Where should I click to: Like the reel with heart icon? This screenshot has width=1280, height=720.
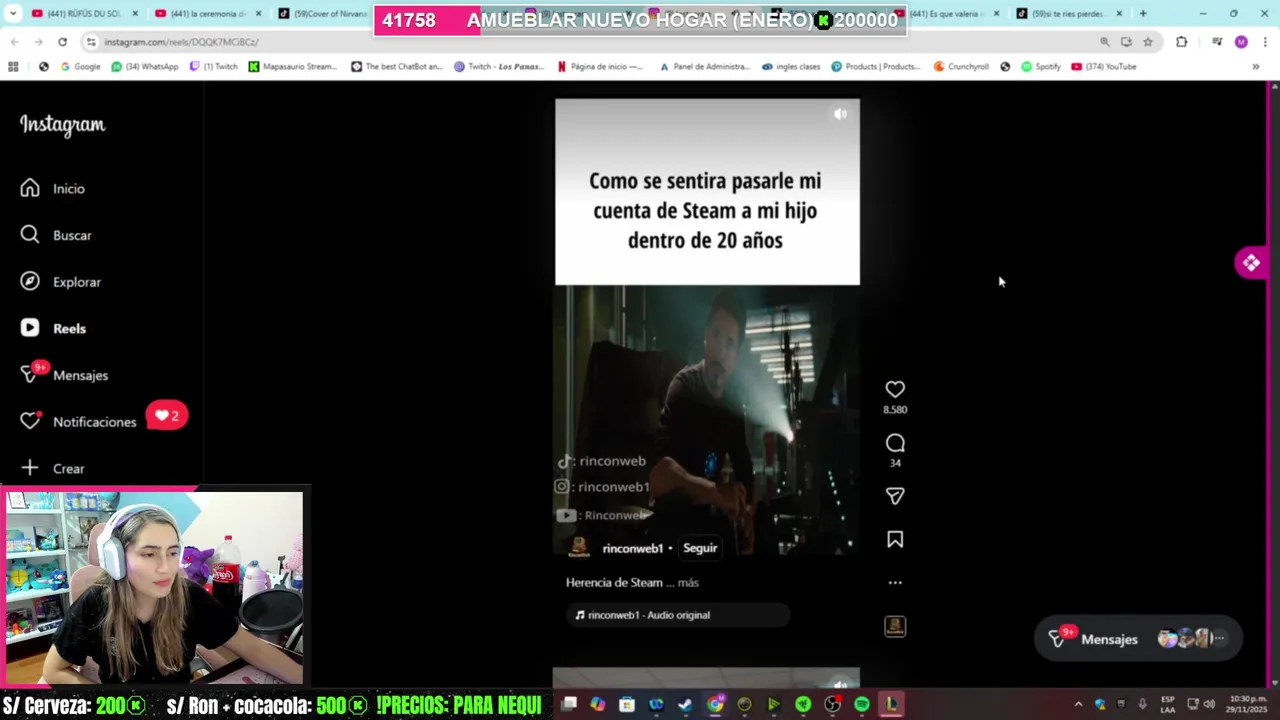point(895,389)
